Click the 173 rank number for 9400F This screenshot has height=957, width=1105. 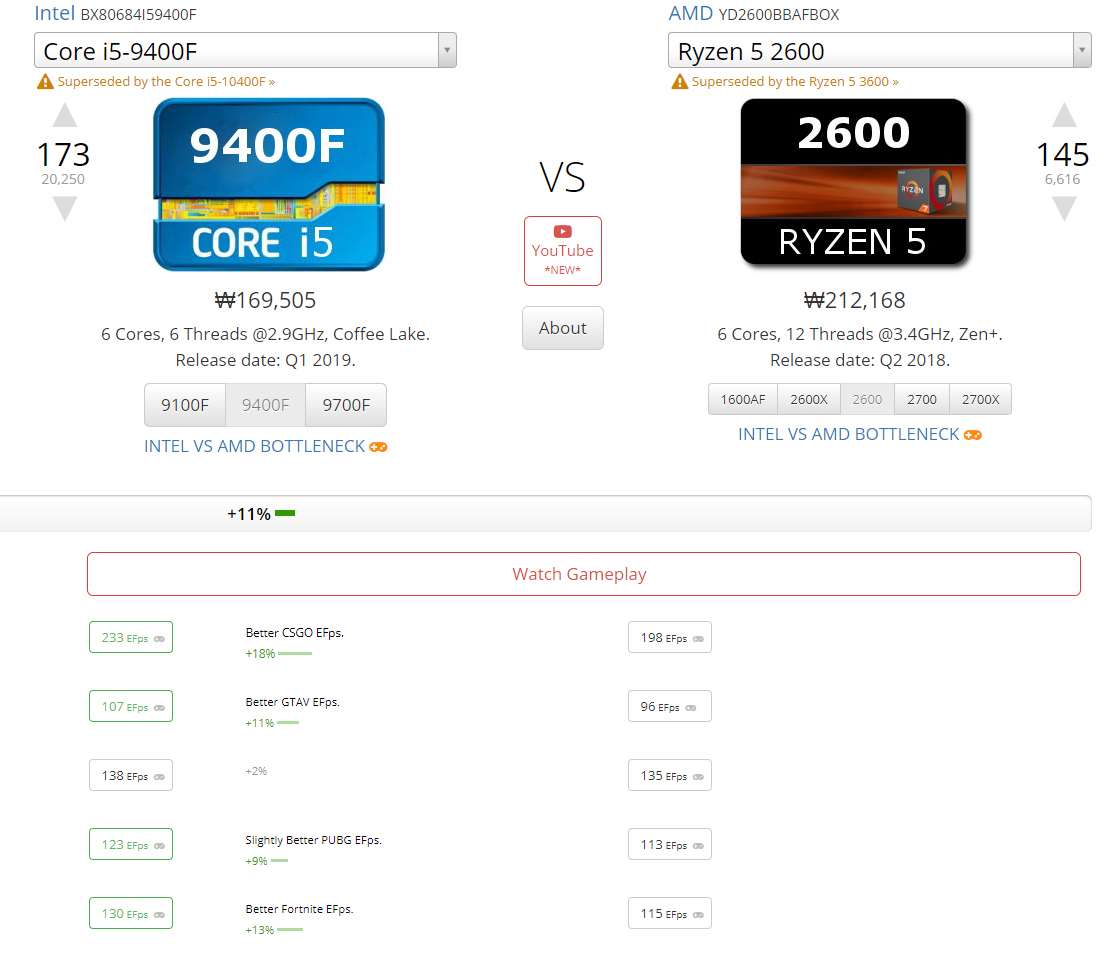coord(63,155)
